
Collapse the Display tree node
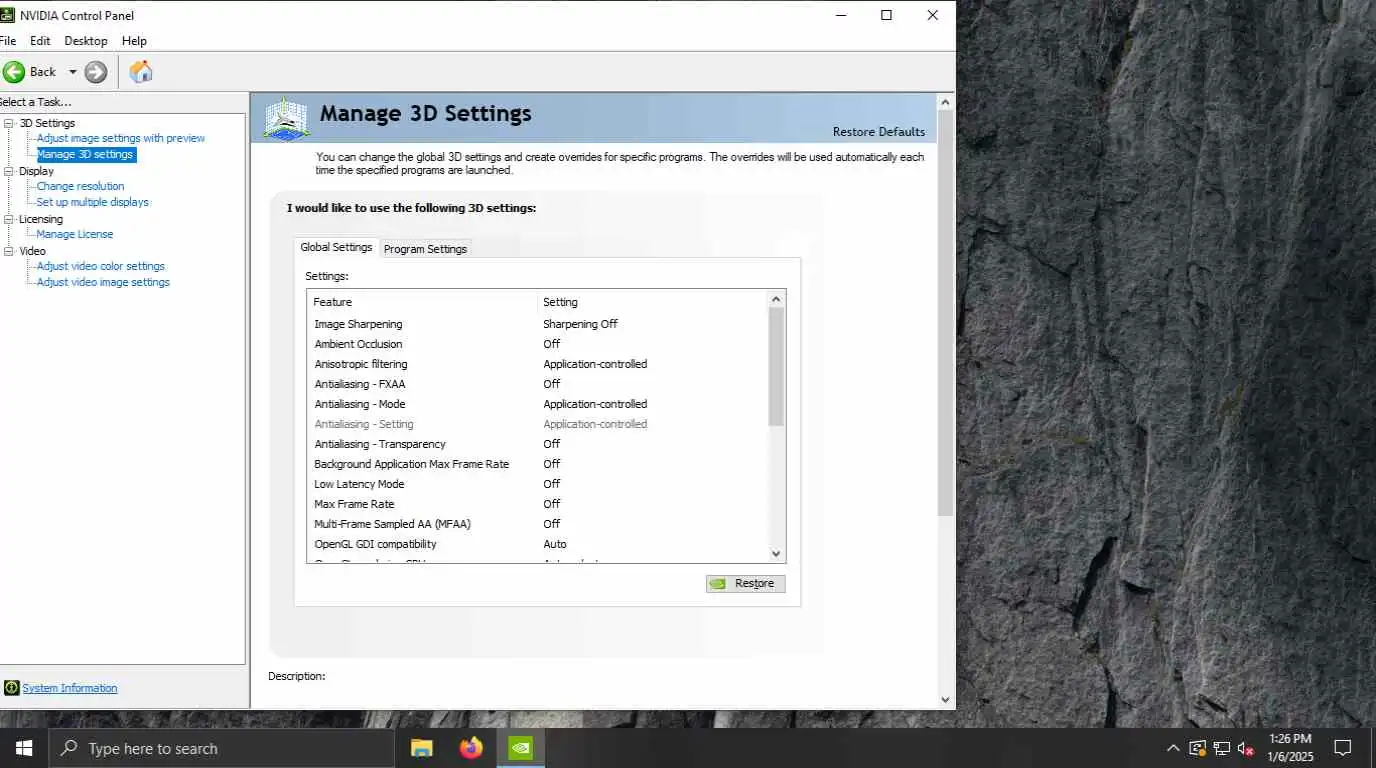(9, 171)
